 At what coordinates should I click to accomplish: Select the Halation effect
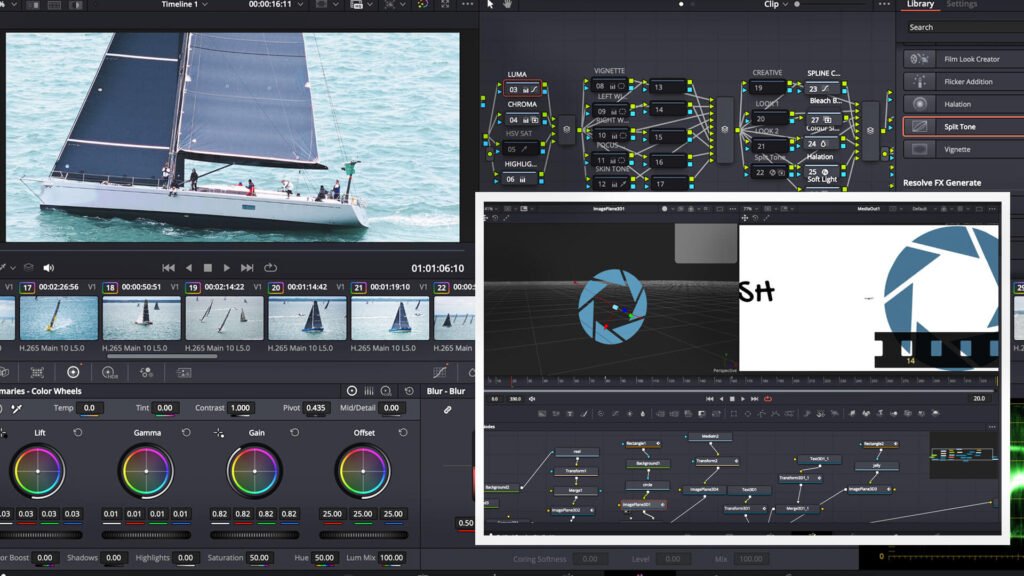tap(964, 104)
